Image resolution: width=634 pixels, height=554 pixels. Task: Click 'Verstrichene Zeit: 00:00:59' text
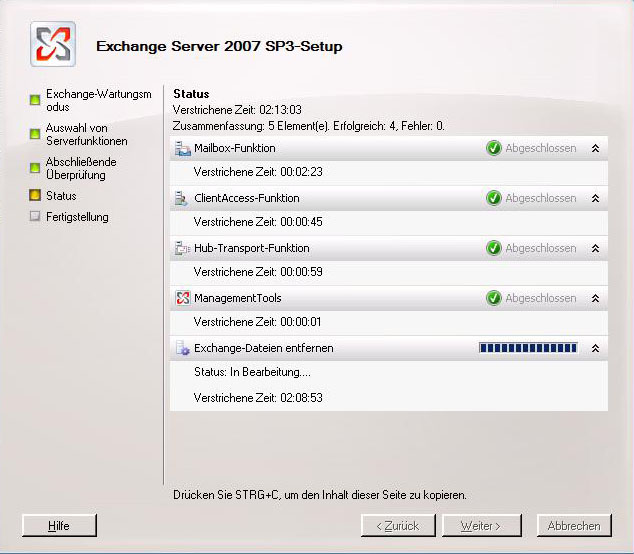[x=258, y=272]
